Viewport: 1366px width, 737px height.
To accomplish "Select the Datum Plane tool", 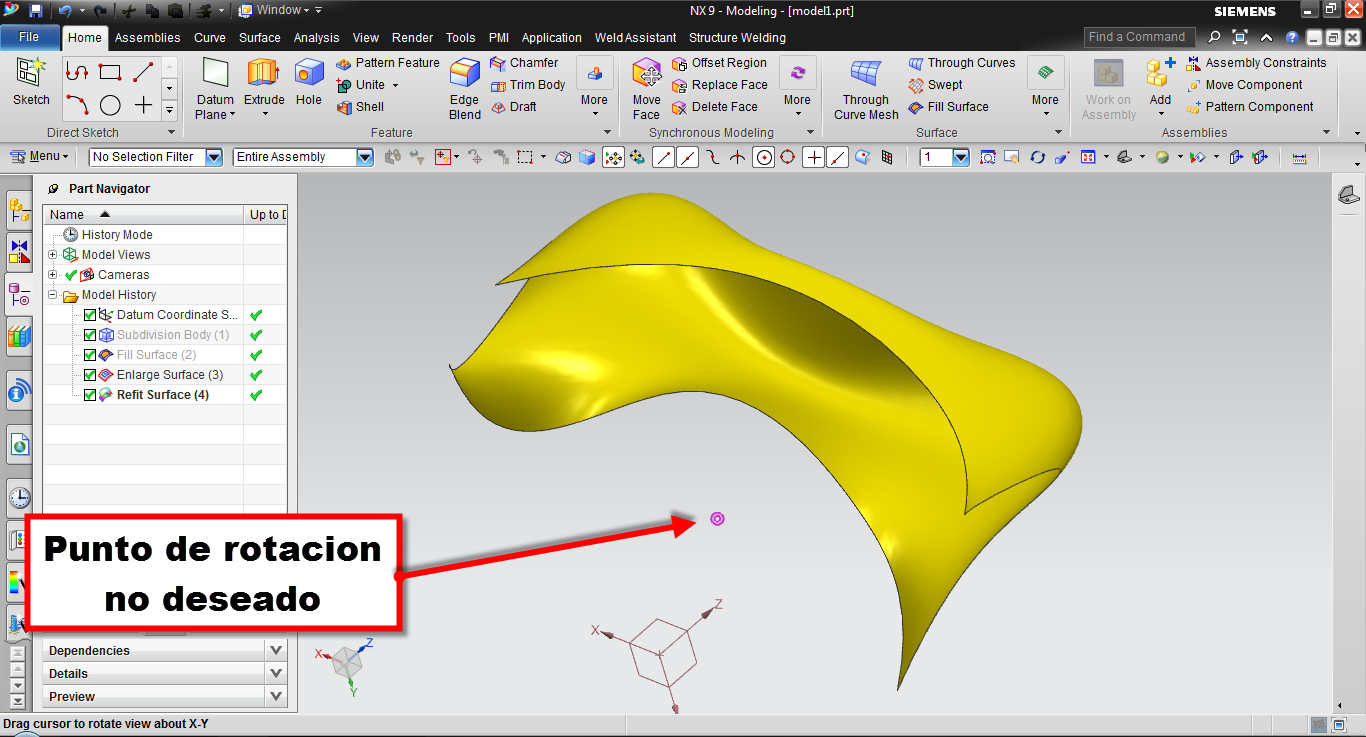I will 215,88.
